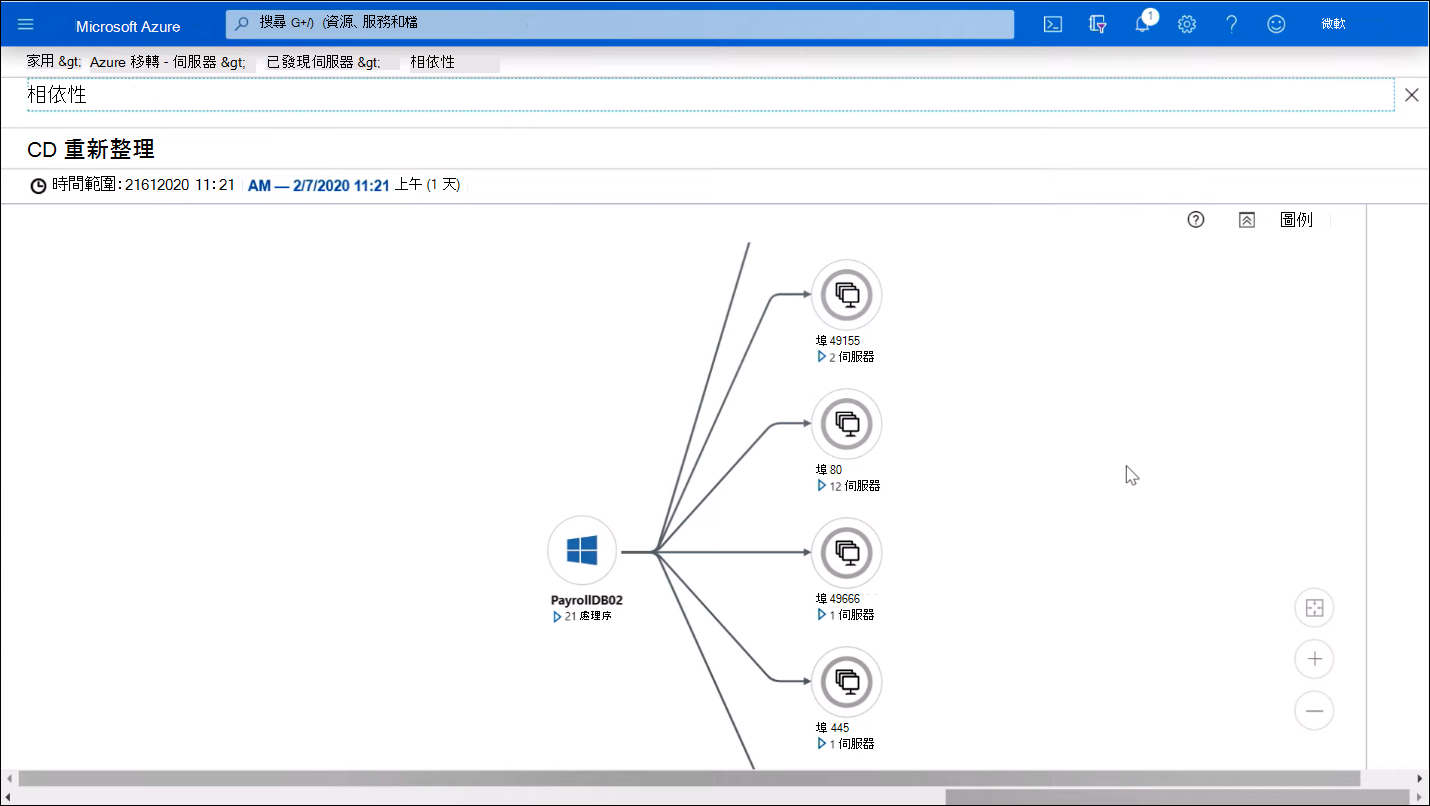This screenshot has width=1430, height=806.
Task: Select the PayrollDB02 Windows machine node
Action: pyautogui.click(x=582, y=551)
